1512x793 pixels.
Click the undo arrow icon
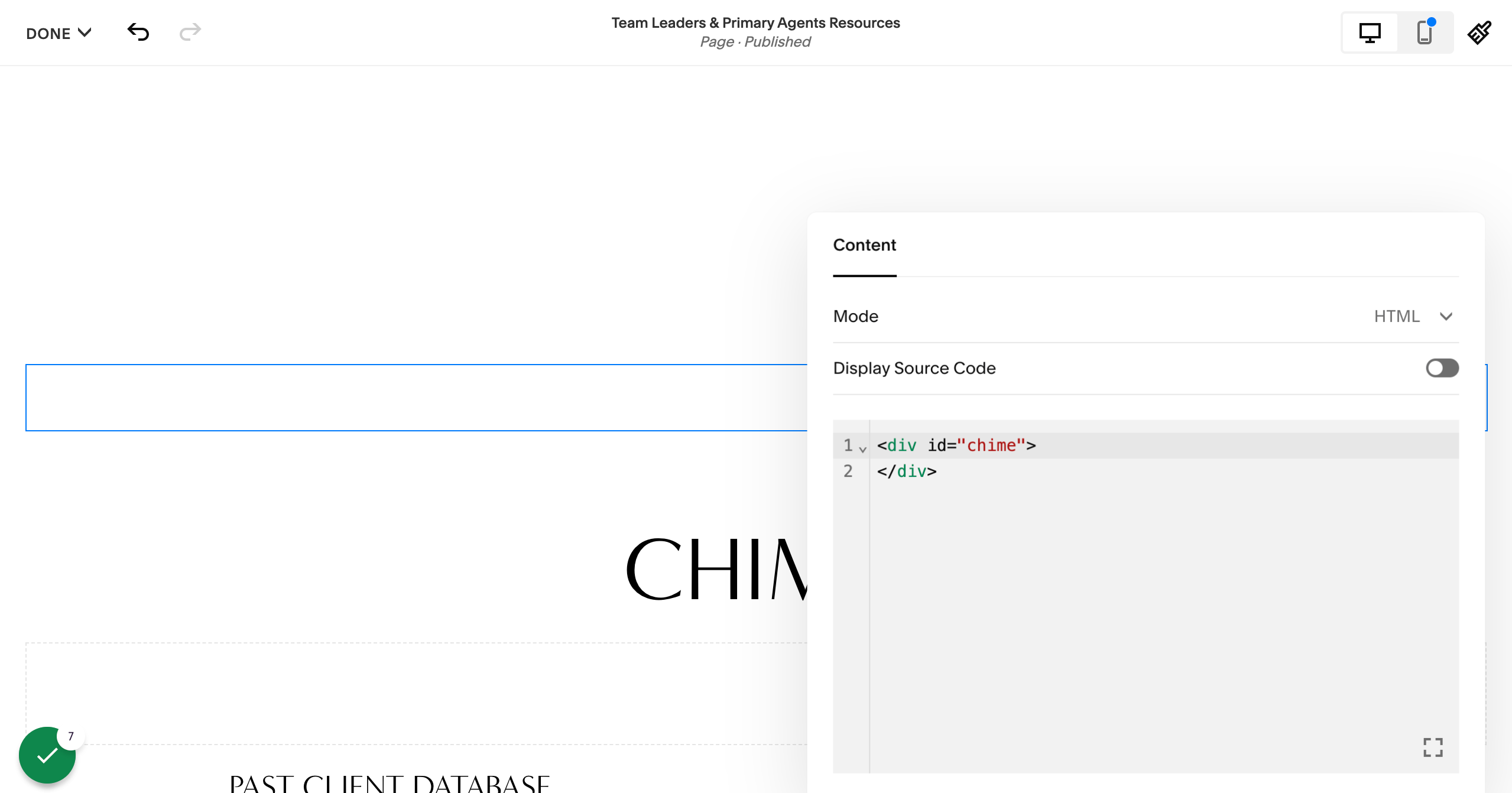point(138,32)
